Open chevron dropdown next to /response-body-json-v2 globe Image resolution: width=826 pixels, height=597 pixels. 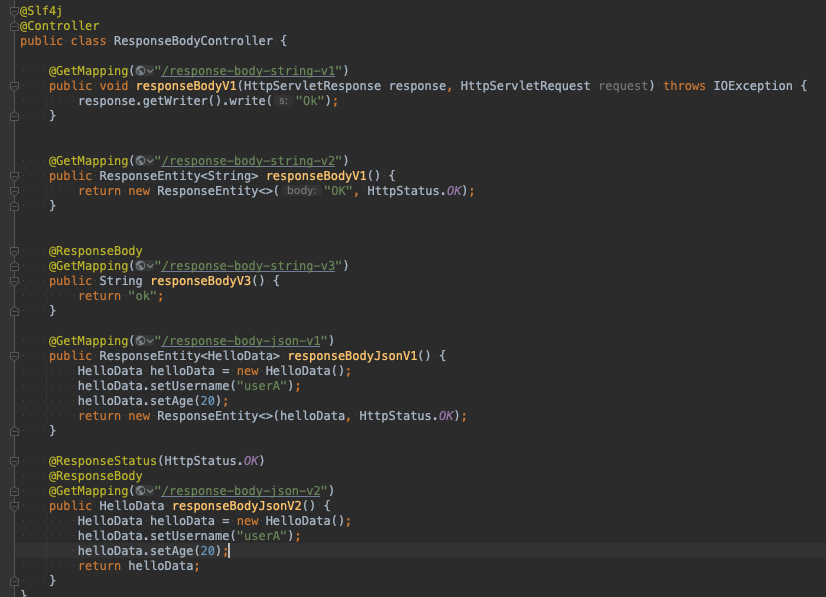coord(150,492)
